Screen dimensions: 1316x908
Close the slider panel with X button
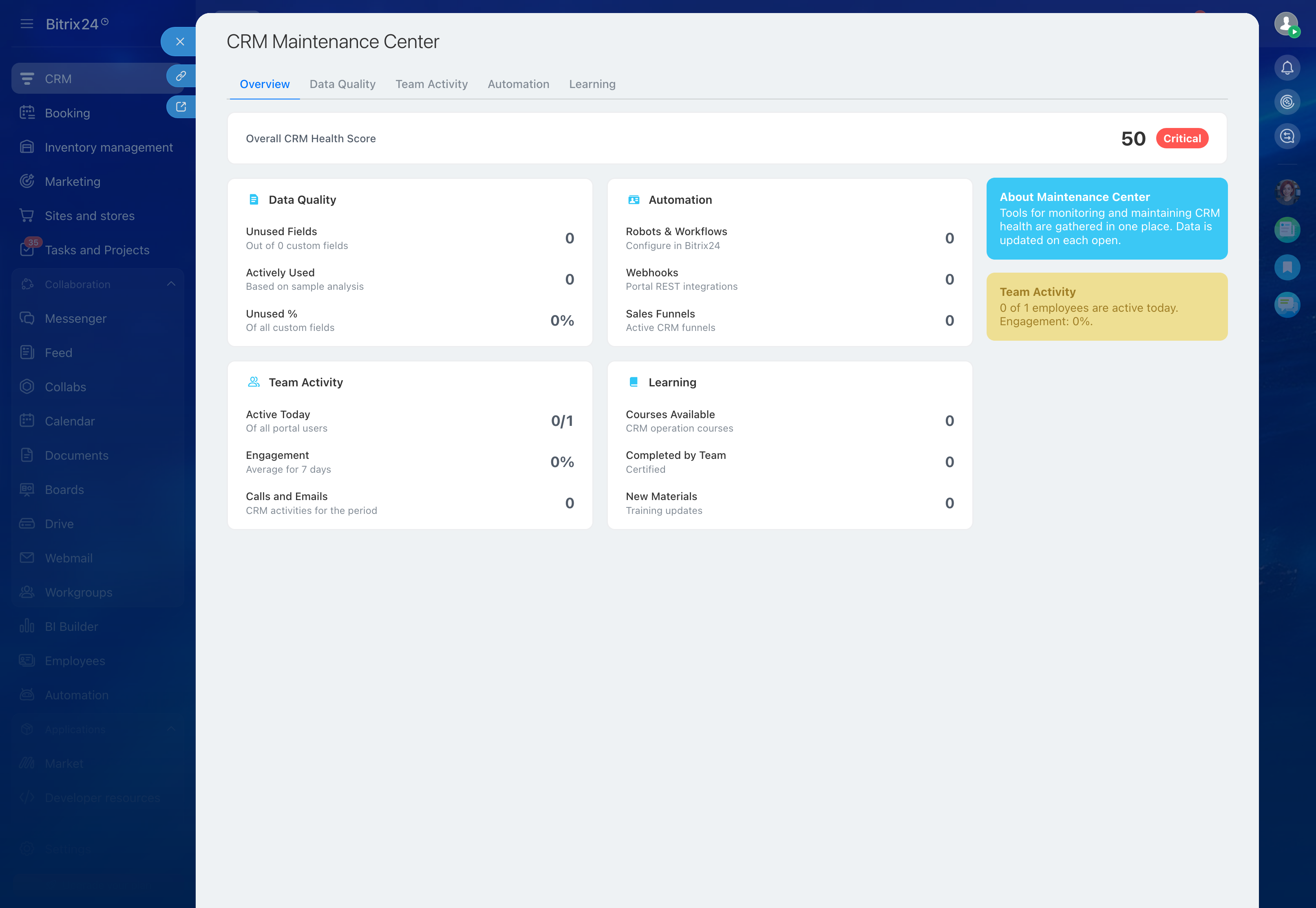pyautogui.click(x=180, y=42)
